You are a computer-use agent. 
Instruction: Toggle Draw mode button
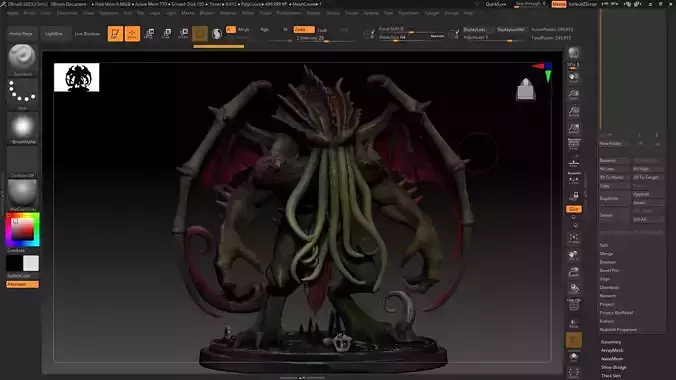(x=132, y=33)
